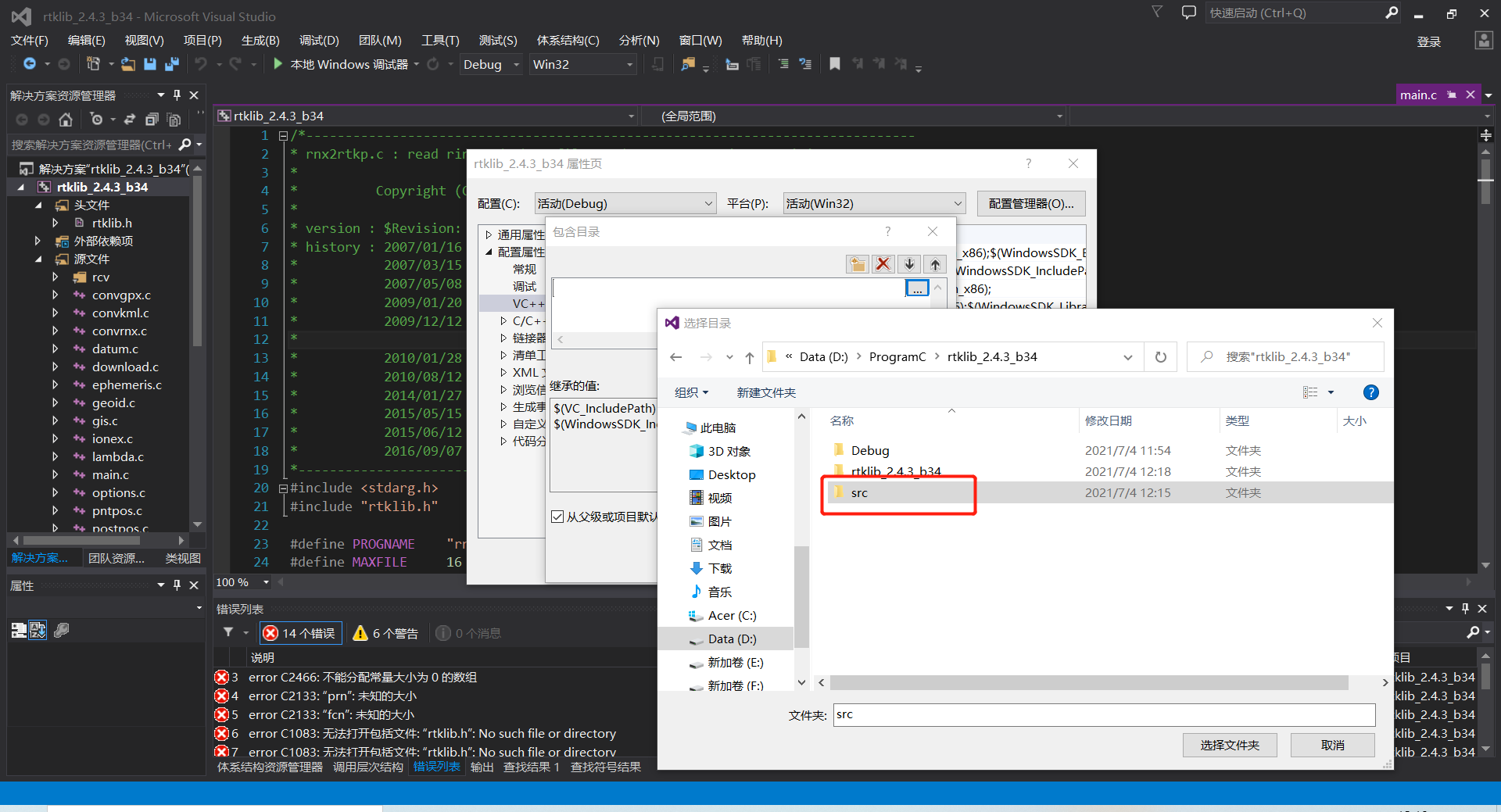Click the move line down arrow icon
The width and height of the screenshot is (1501, 812).
tap(908, 264)
